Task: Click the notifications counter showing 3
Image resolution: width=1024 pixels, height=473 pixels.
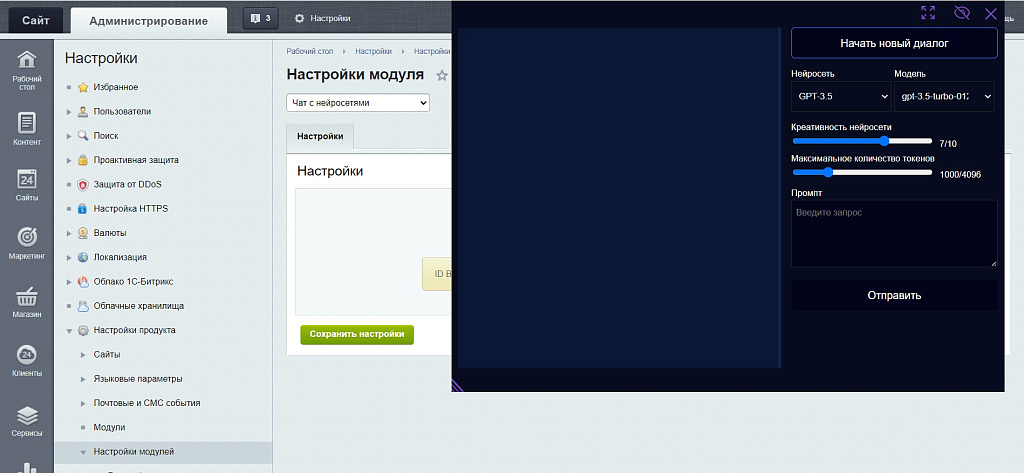Action: click(x=261, y=18)
